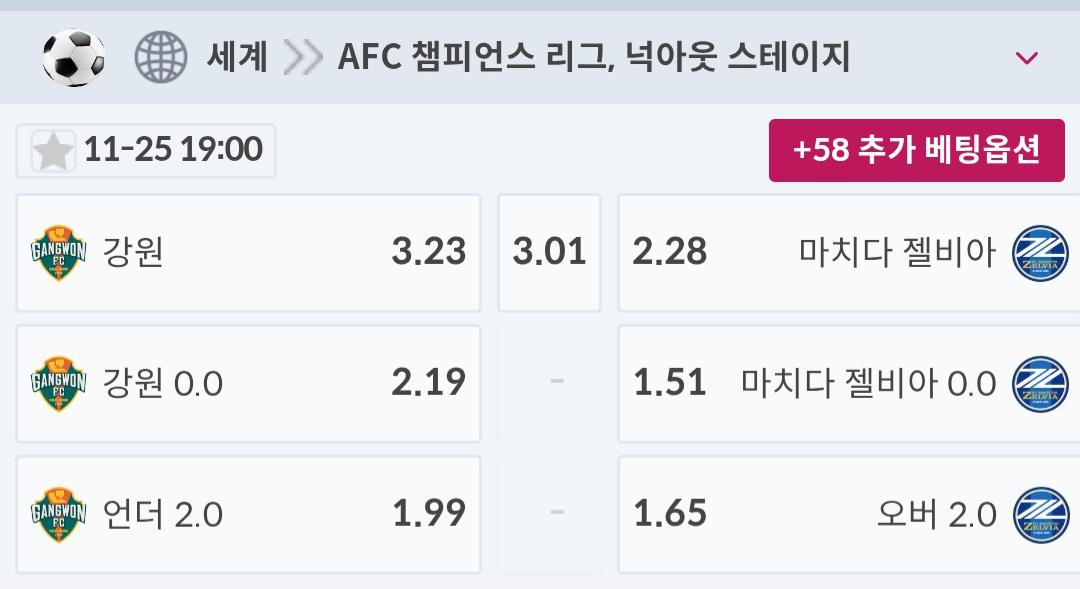Select 강원 win odds 3.23
The image size is (1080, 589).
(x=248, y=253)
